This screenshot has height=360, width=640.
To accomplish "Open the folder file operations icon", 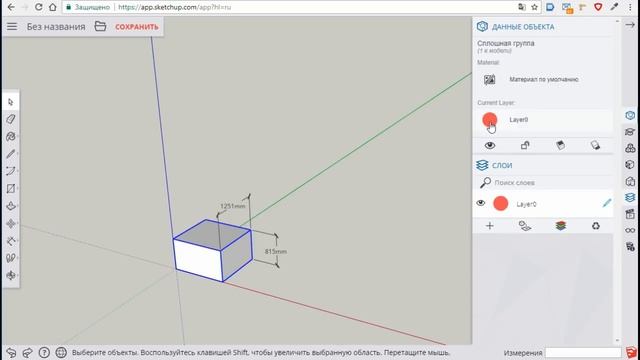I will (x=100, y=27).
